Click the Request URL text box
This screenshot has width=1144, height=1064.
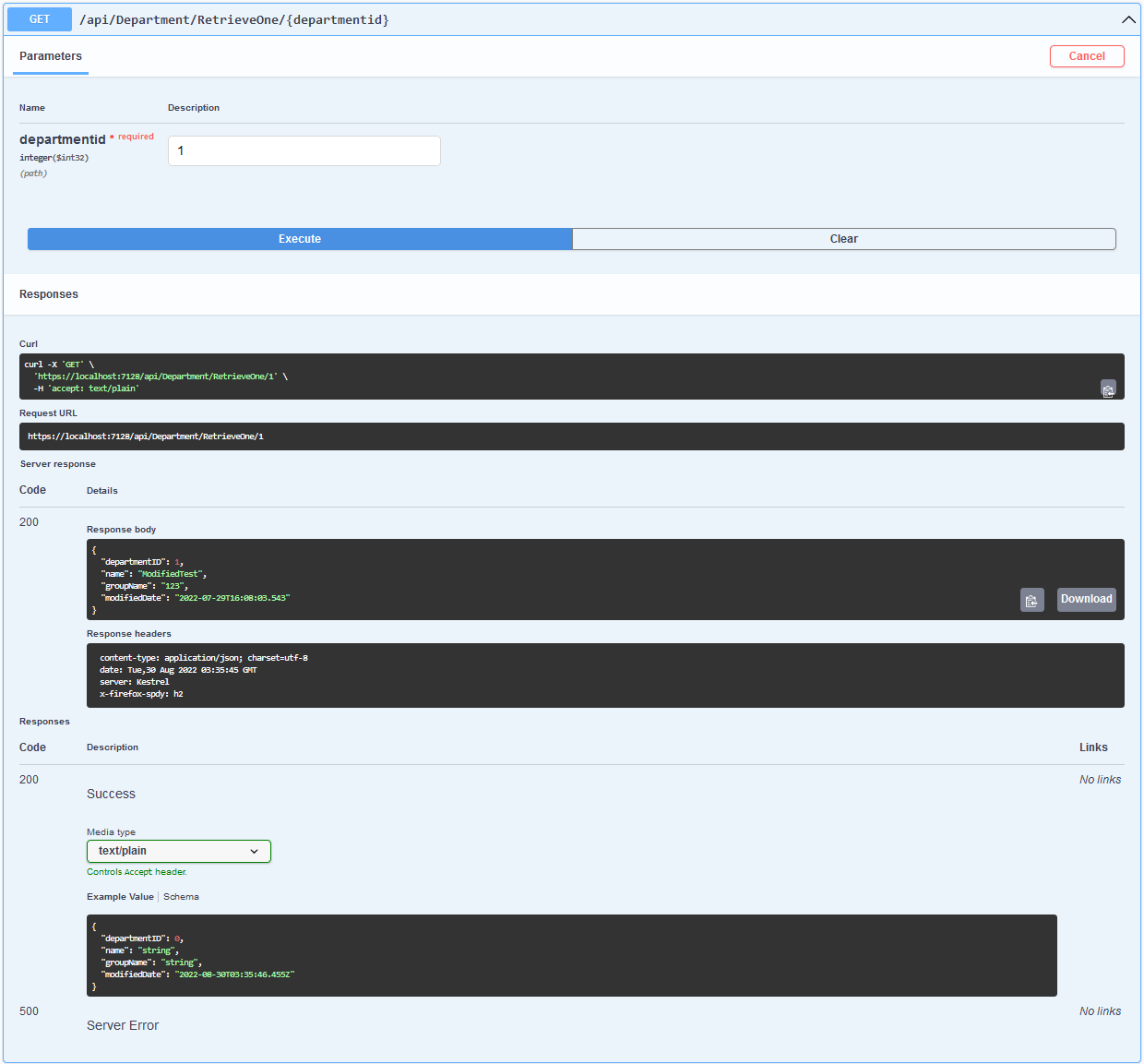click(571, 436)
